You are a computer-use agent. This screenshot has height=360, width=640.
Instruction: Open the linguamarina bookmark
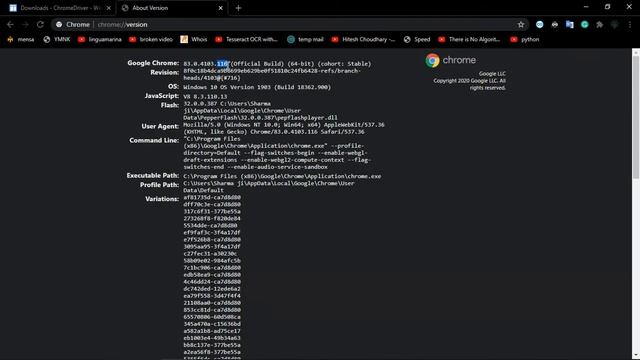click(100, 40)
